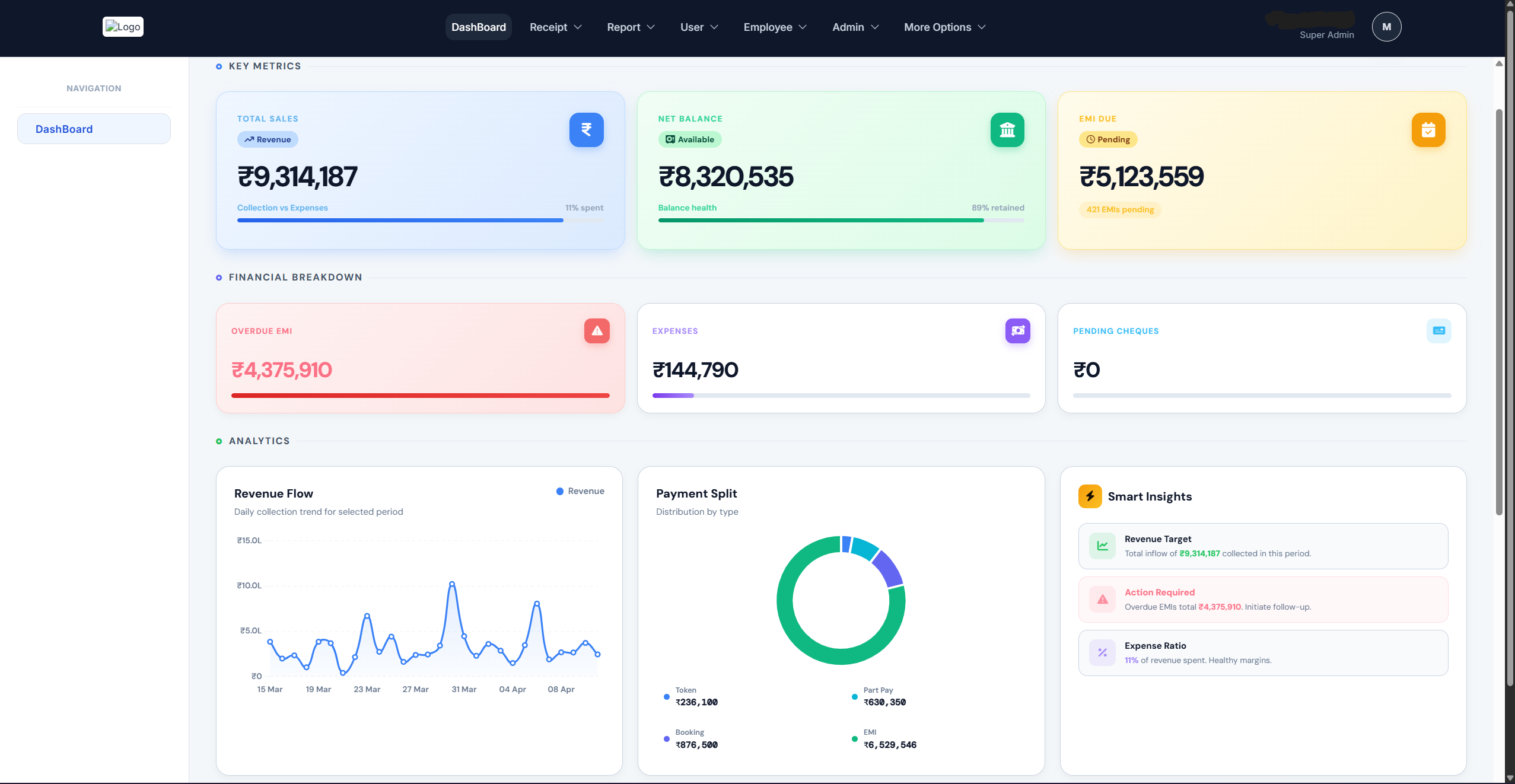
Task: Open the Employee dropdown
Action: point(774,27)
